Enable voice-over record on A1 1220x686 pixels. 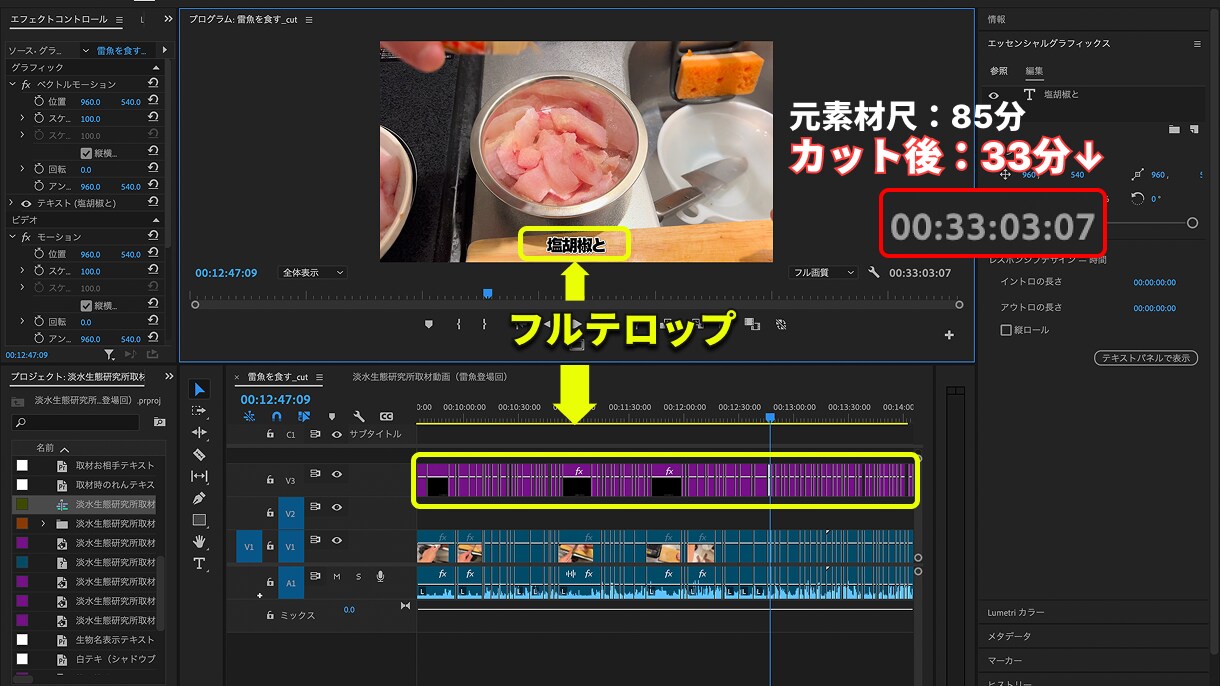[x=380, y=576]
